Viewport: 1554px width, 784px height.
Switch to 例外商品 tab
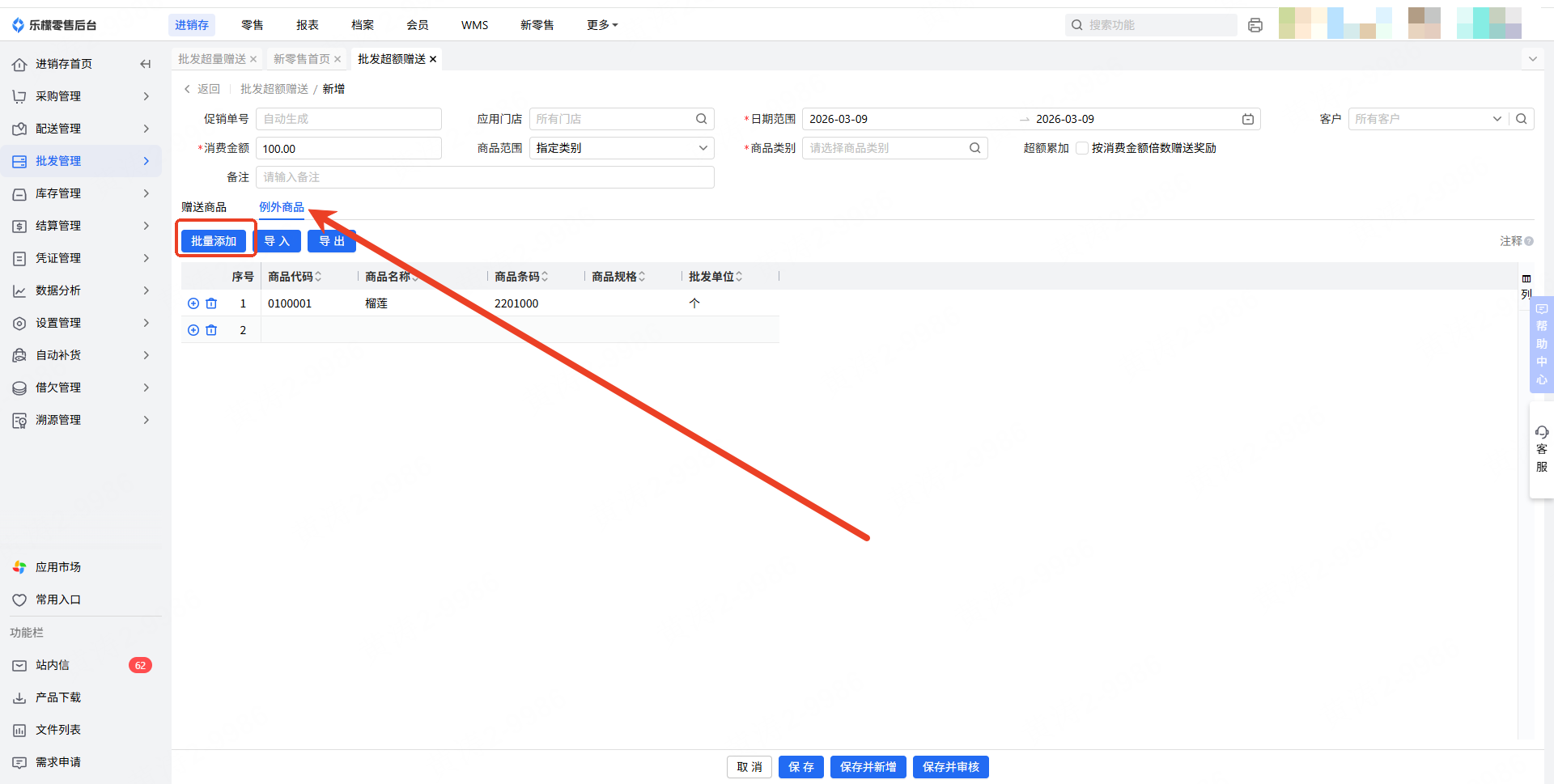282,207
